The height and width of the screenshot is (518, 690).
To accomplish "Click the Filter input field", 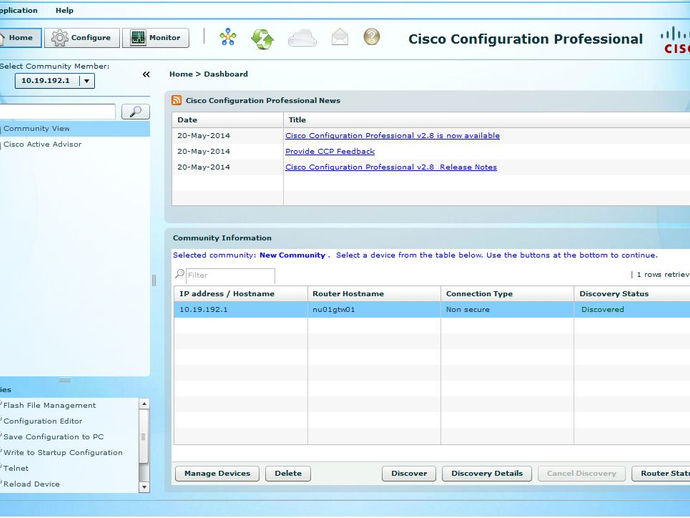I will coord(231,276).
